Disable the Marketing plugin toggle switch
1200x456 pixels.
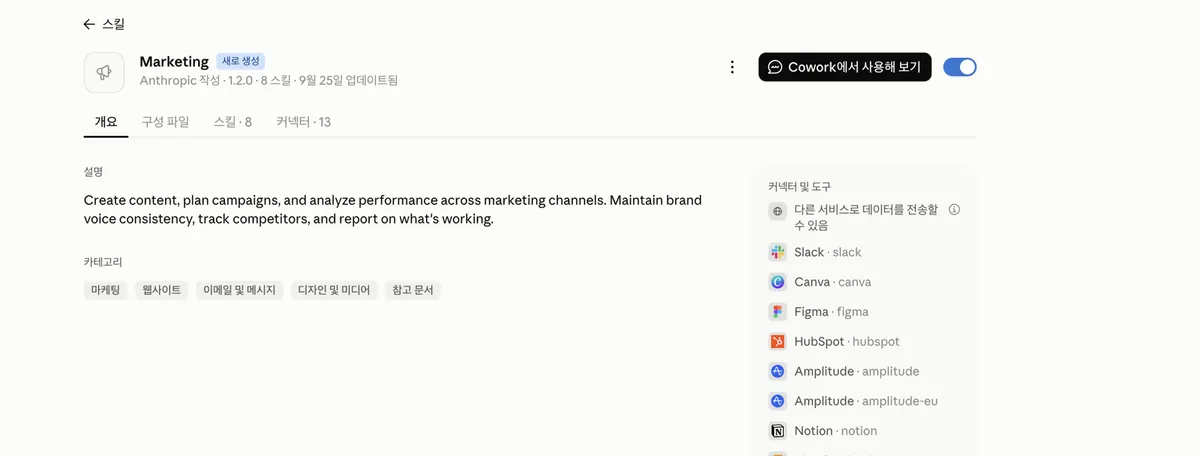pos(960,67)
